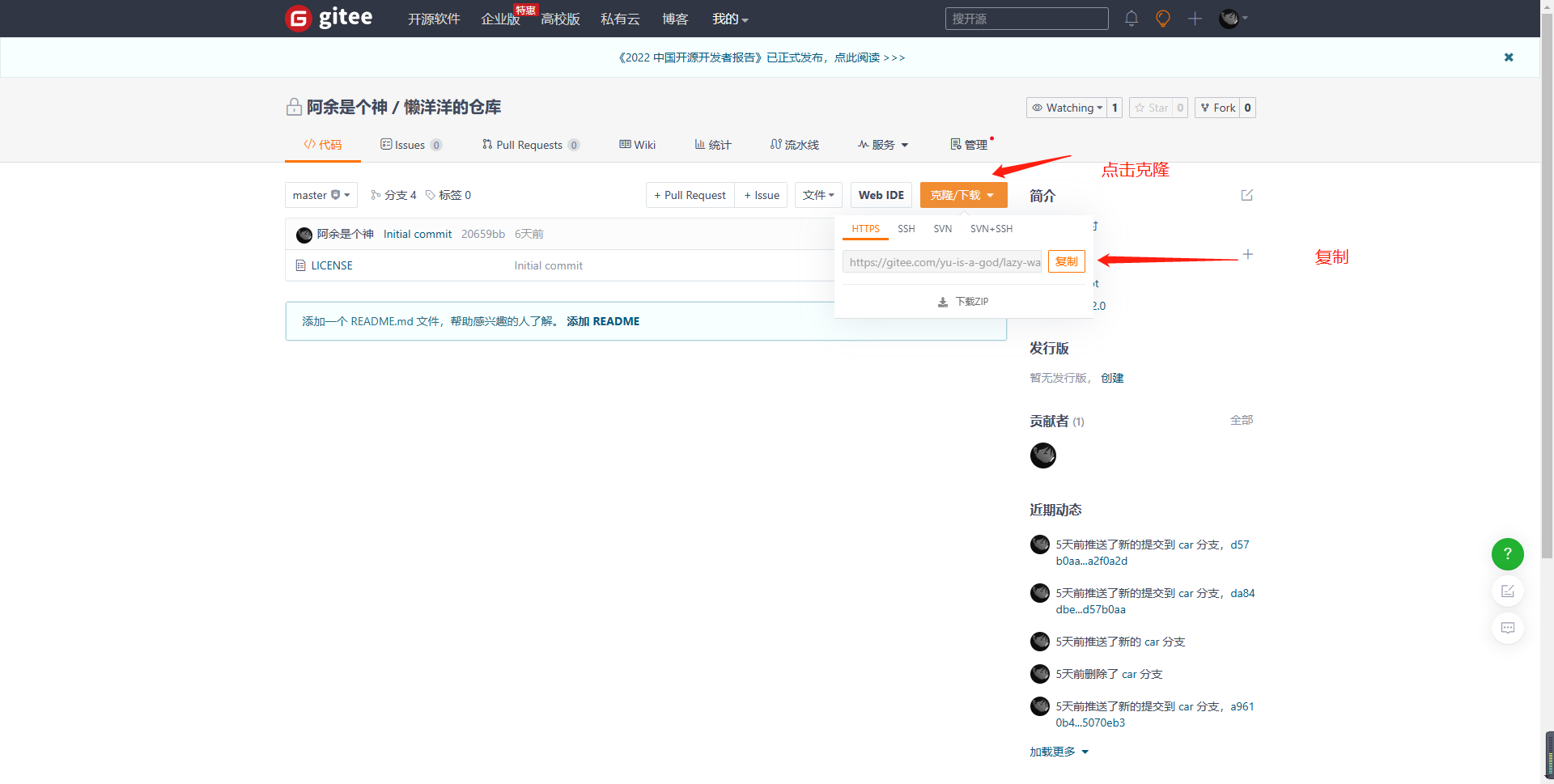Open the Initial commit link in commit bar
Viewport: 1554px width, 784px height.
418,234
